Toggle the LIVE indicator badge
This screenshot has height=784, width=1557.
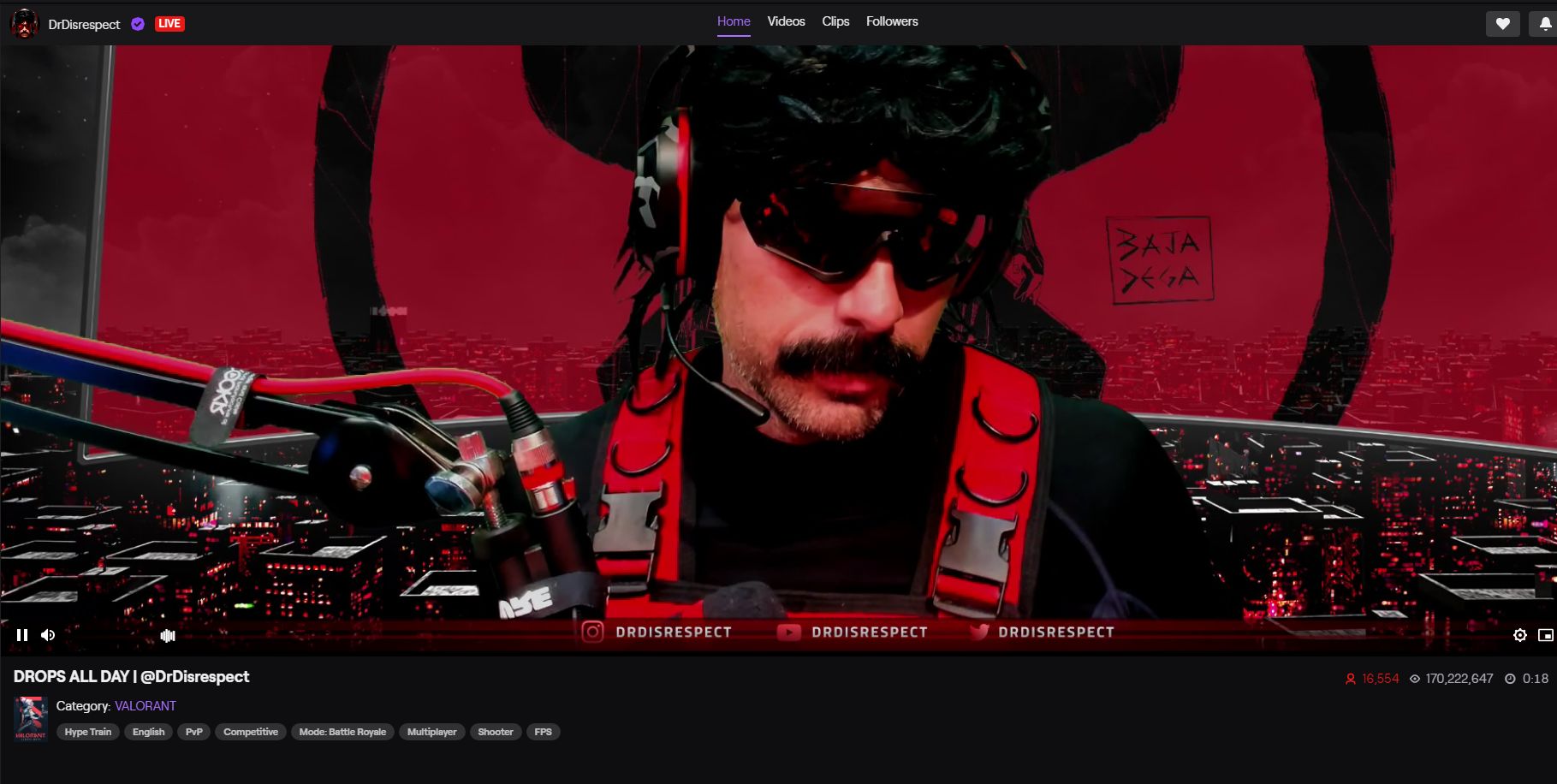169,24
